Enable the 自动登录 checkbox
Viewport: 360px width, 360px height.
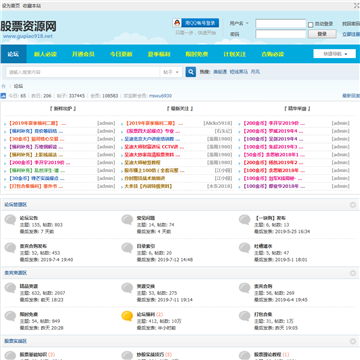pos(311,25)
